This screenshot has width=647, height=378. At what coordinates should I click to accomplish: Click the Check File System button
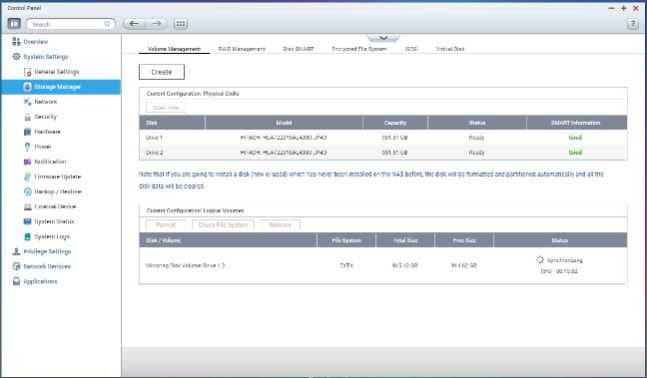[x=223, y=225]
